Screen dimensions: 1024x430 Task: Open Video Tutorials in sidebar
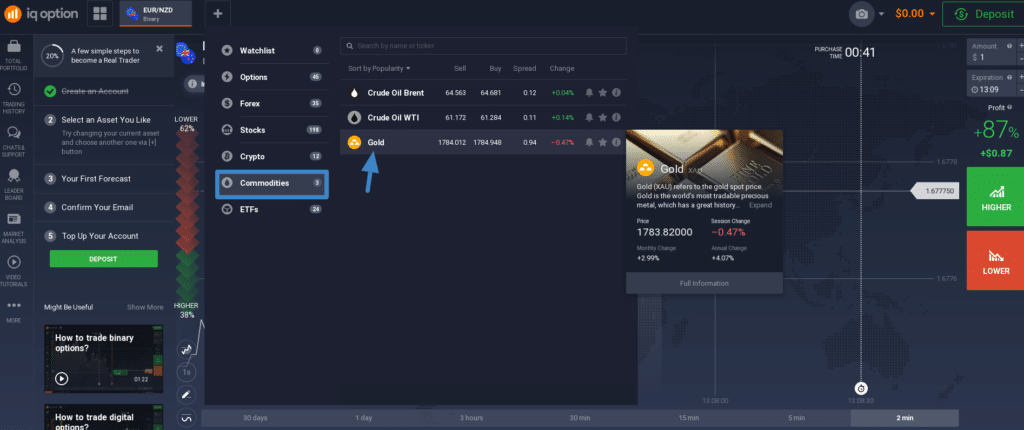pyautogui.click(x=14, y=271)
